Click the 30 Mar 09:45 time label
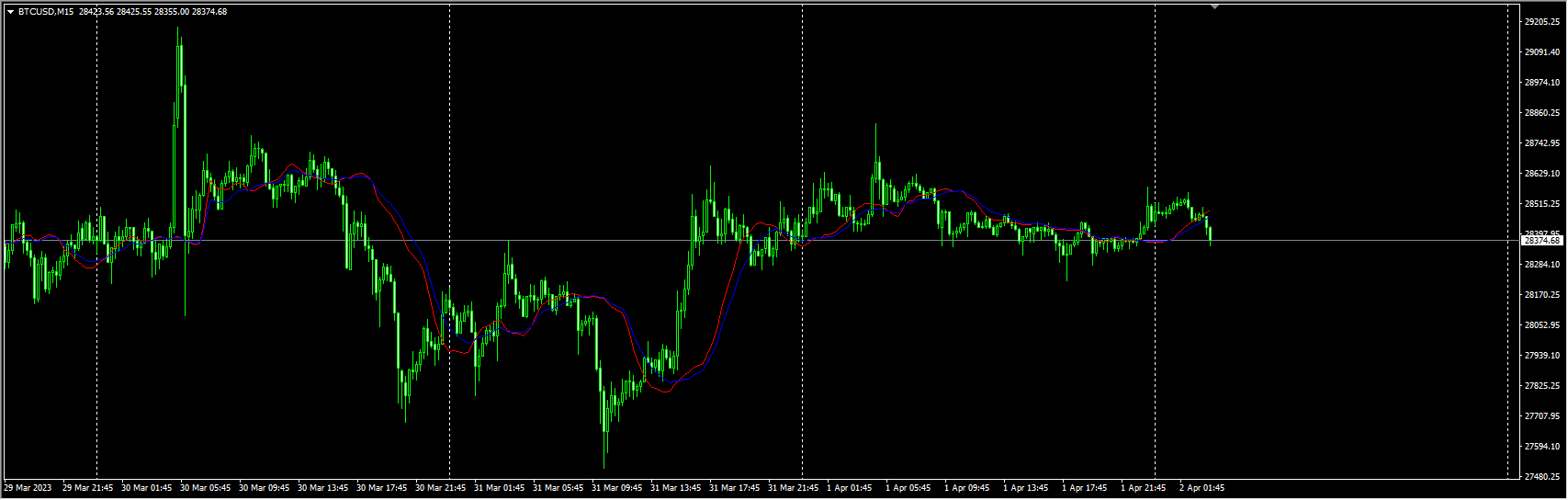The image size is (1568, 500). coord(264,488)
